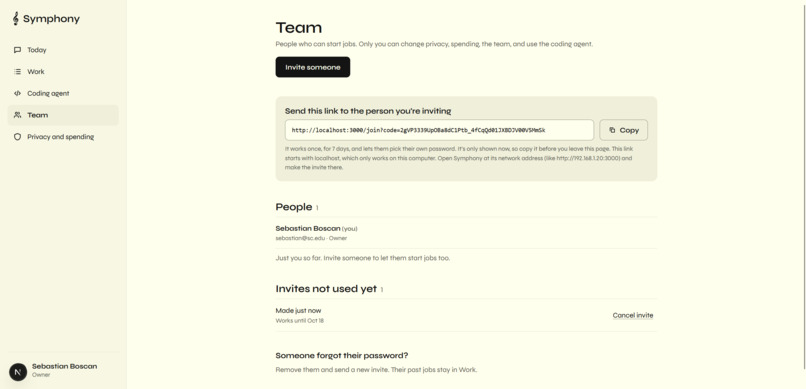Click the copy icon beside the invite link
806x389 pixels.
point(612,130)
